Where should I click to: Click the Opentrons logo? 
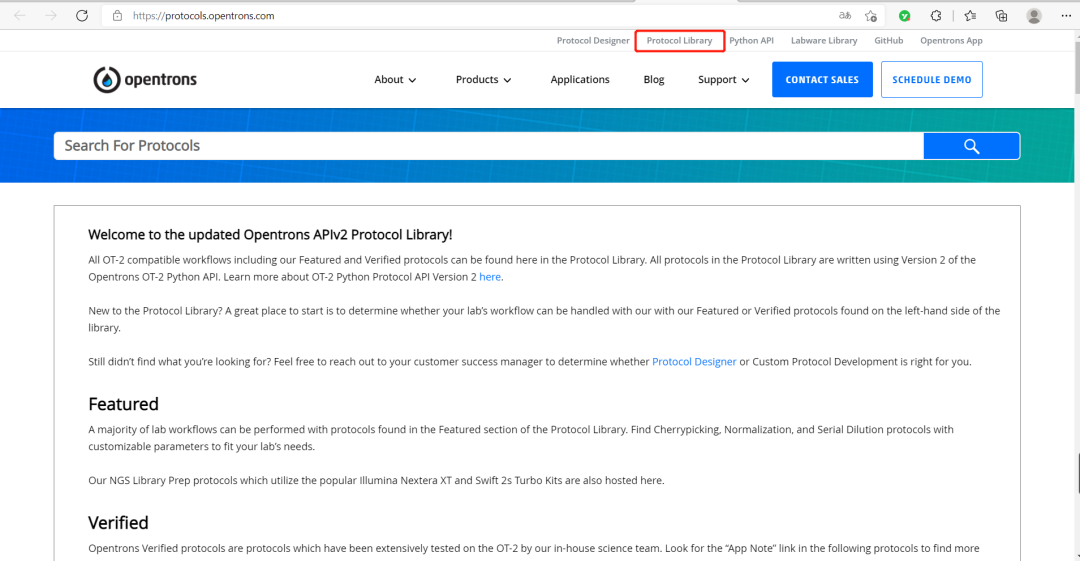[145, 80]
